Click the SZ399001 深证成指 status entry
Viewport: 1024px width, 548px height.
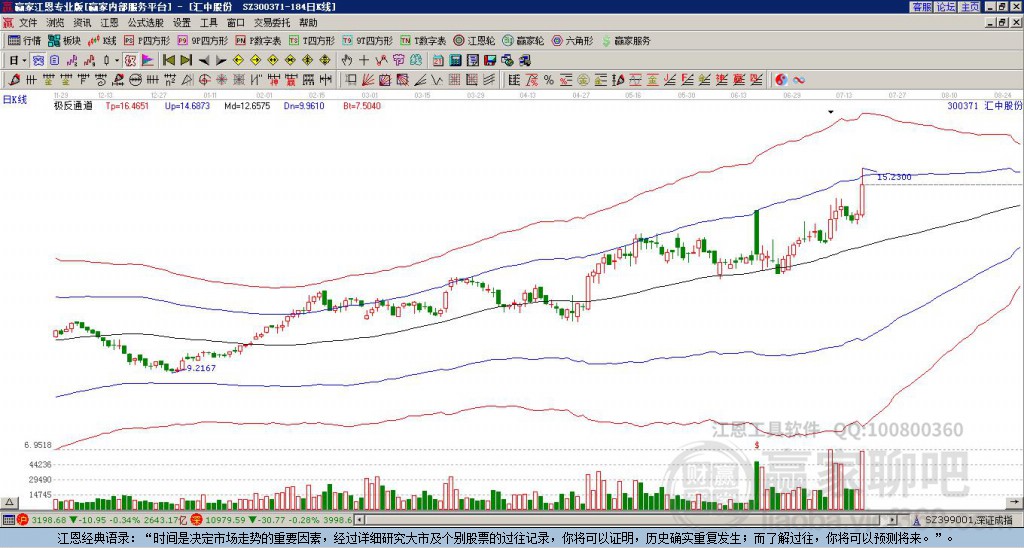coord(968,520)
